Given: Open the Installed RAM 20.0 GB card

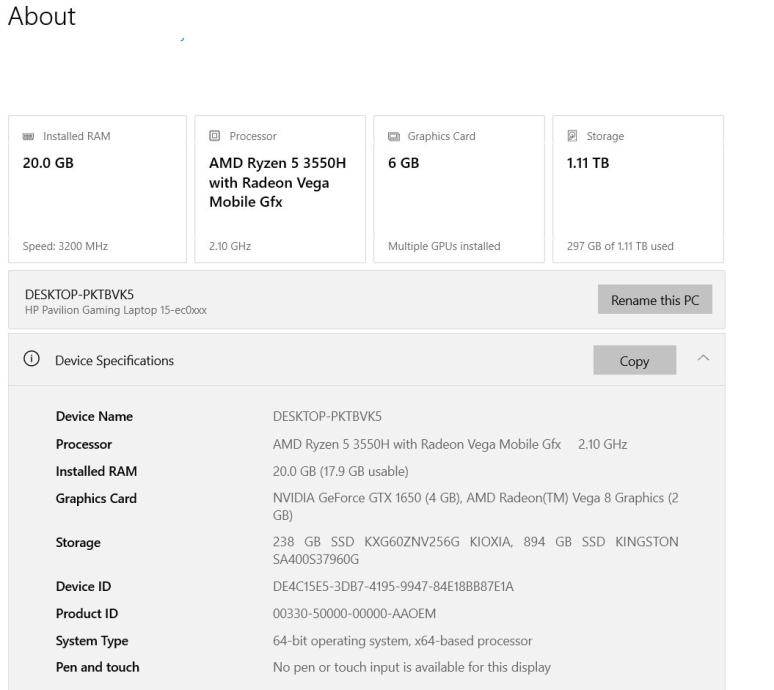Looking at the screenshot, I should point(97,190).
